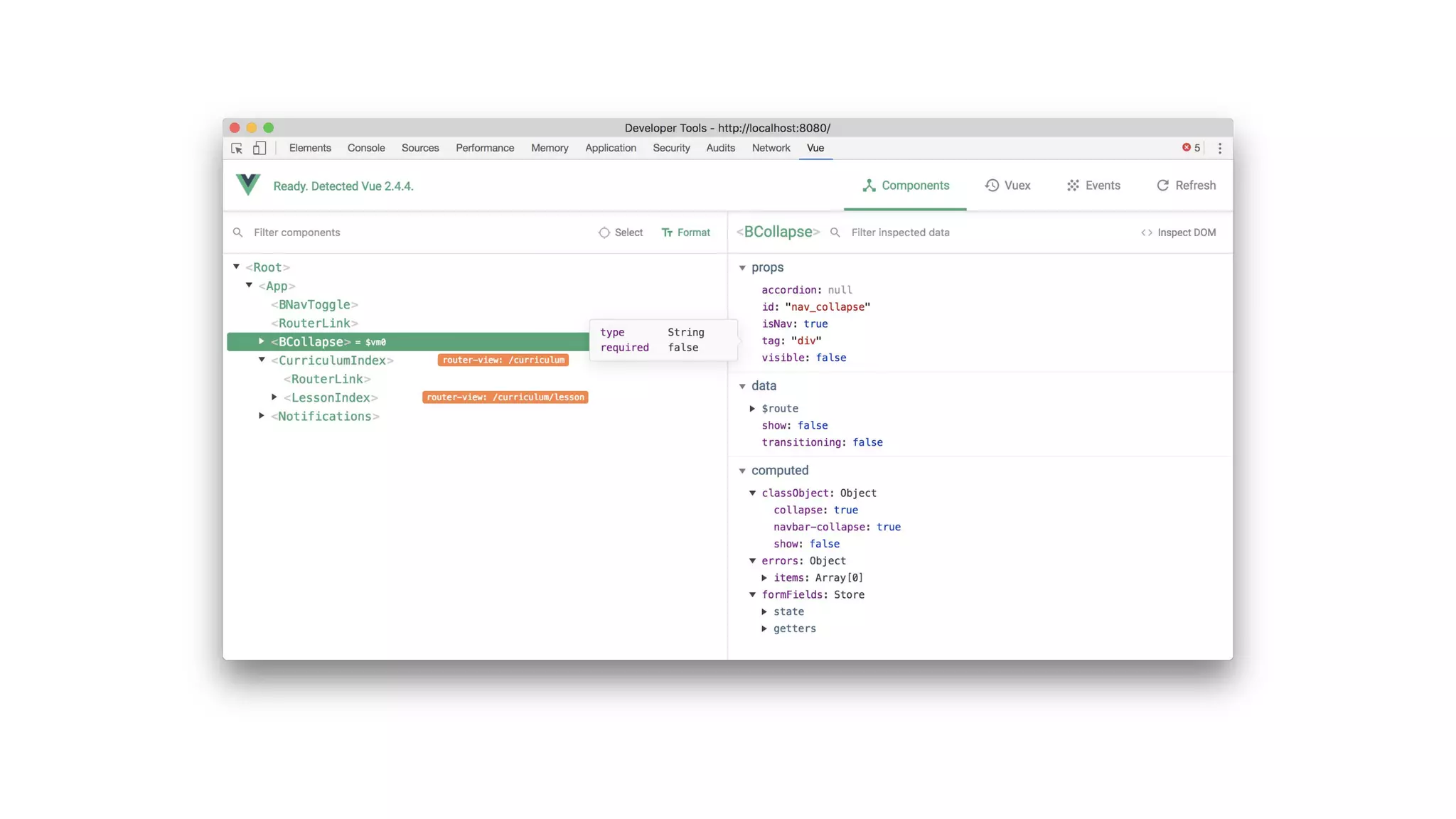Toggle the device toolbar icon
The width and height of the screenshot is (1456, 819).
pyautogui.click(x=259, y=149)
